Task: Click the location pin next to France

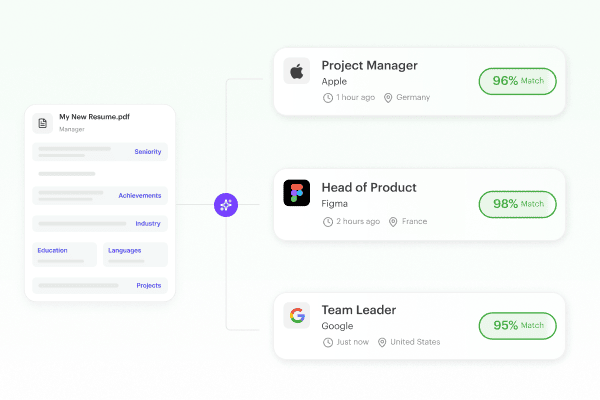Action: point(393,222)
